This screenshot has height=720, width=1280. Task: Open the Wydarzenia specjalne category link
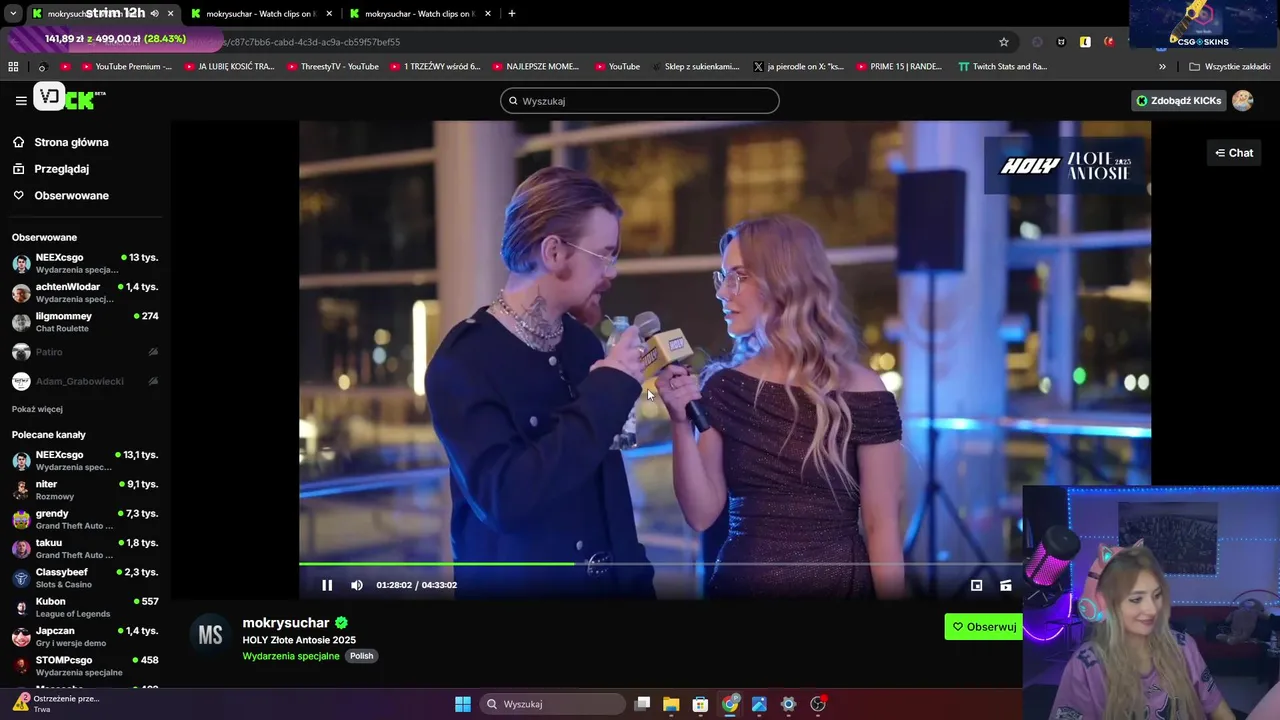click(291, 656)
